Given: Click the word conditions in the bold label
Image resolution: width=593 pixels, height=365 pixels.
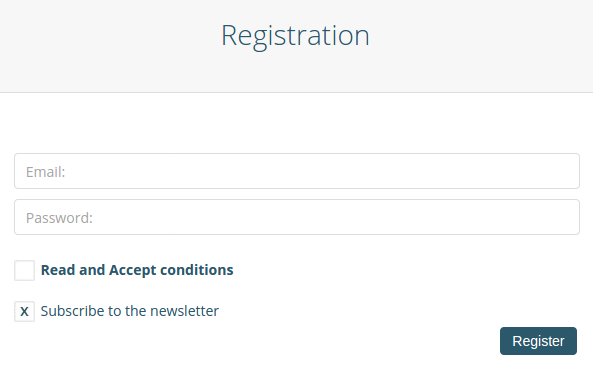Looking at the screenshot, I should pyautogui.click(x=197, y=270).
